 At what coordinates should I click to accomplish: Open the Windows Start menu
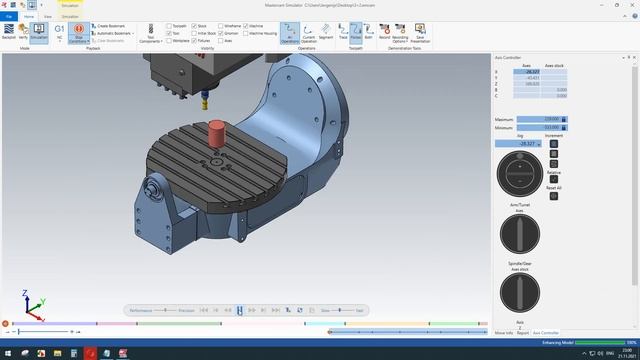point(7,353)
